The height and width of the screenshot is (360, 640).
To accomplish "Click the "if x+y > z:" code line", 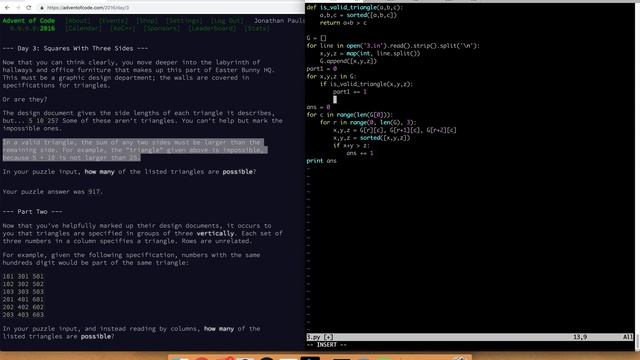I will coord(351,145).
